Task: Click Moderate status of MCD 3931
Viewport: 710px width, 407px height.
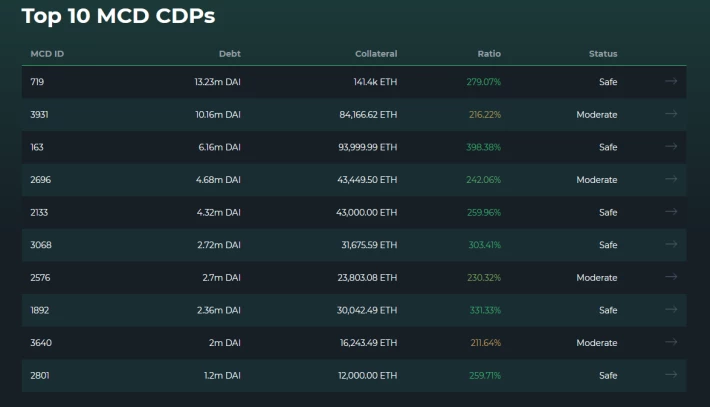Action: click(x=597, y=115)
